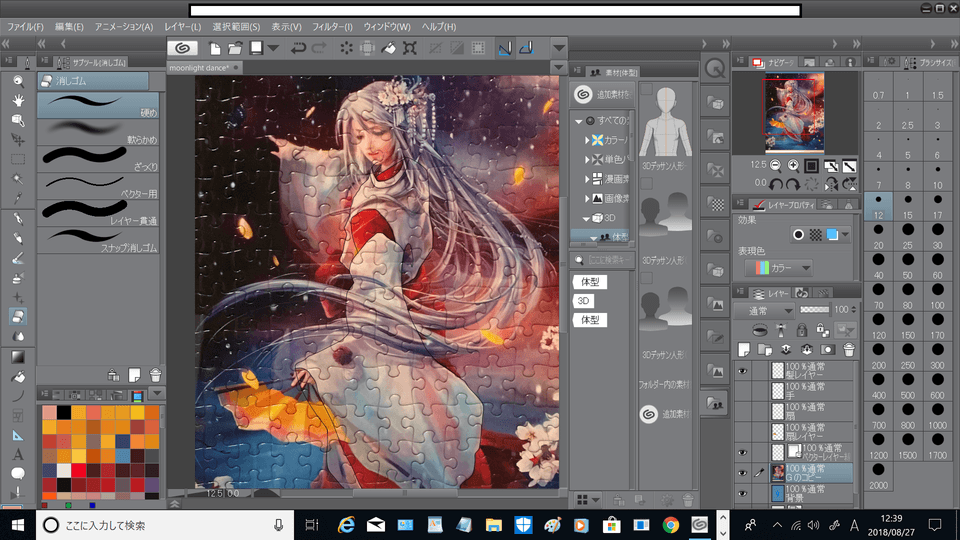
Task: Click the Undo arrow in command bar
Action: click(298, 47)
